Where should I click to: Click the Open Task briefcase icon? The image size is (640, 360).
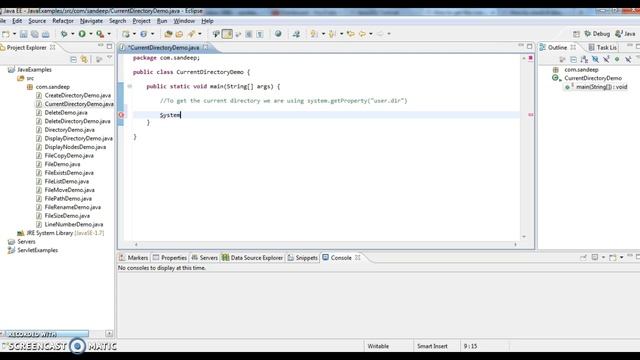[179, 34]
